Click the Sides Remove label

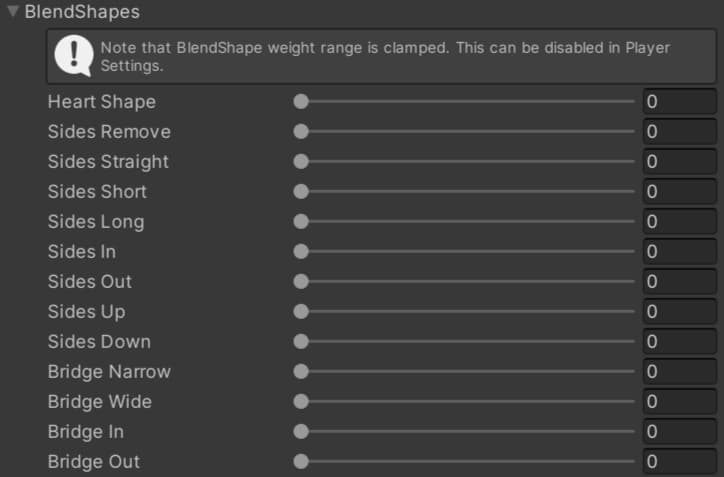pyautogui.click(x=109, y=132)
